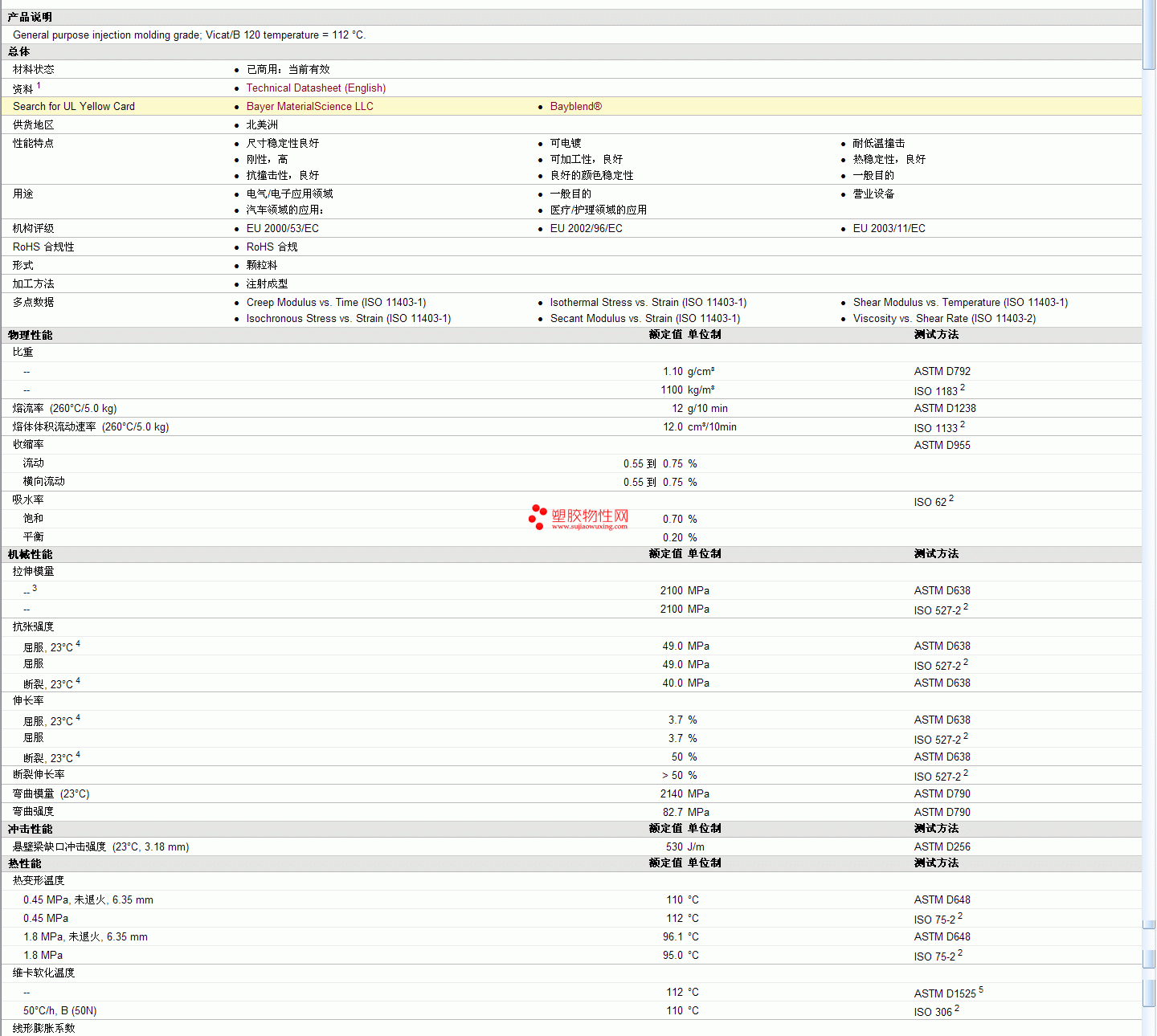Click the 40.0 MPa break strength value
The width and height of the screenshot is (1157, 1036).
click(686, 683)
